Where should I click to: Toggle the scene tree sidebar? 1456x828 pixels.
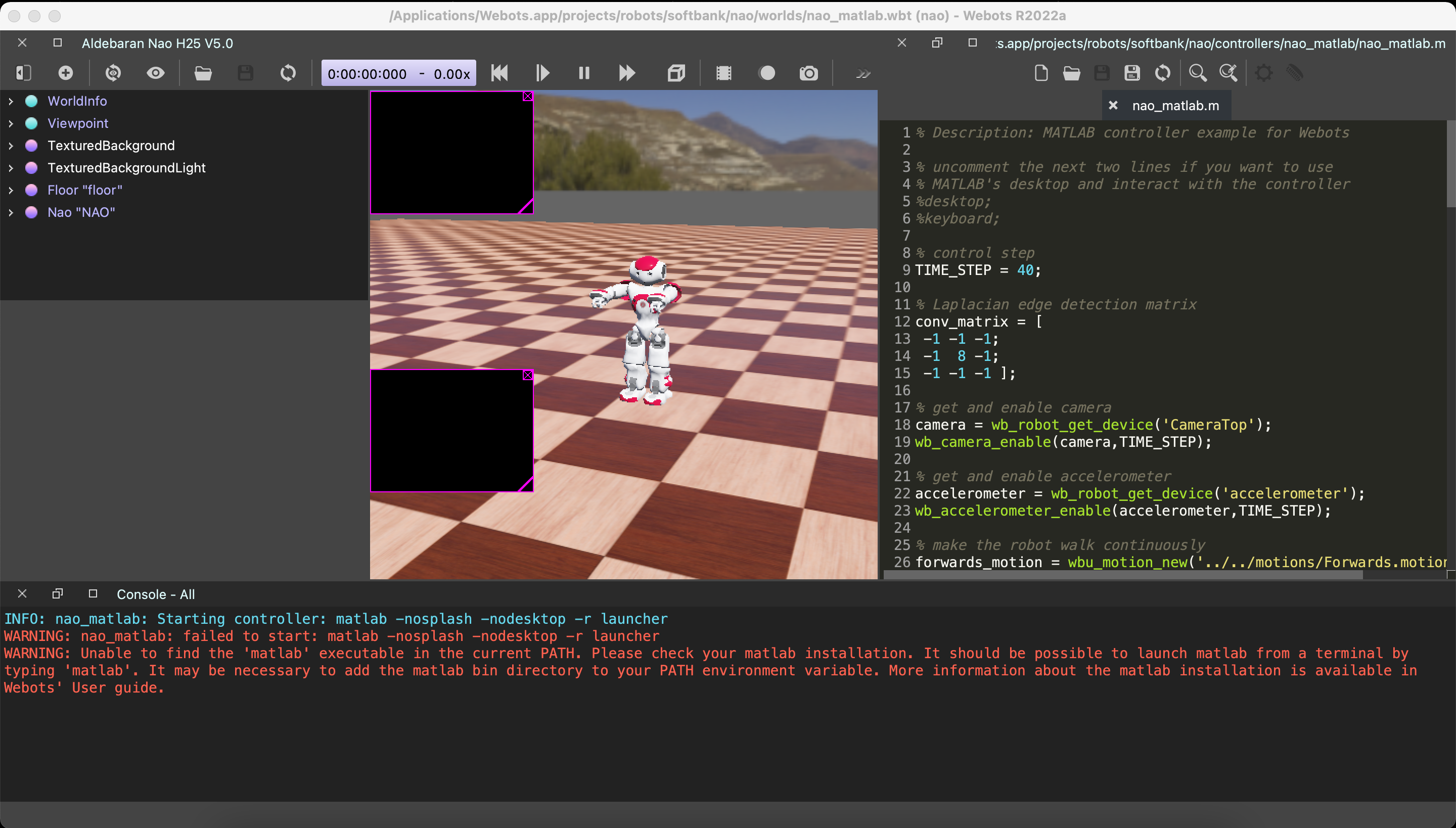coord(23,73)
